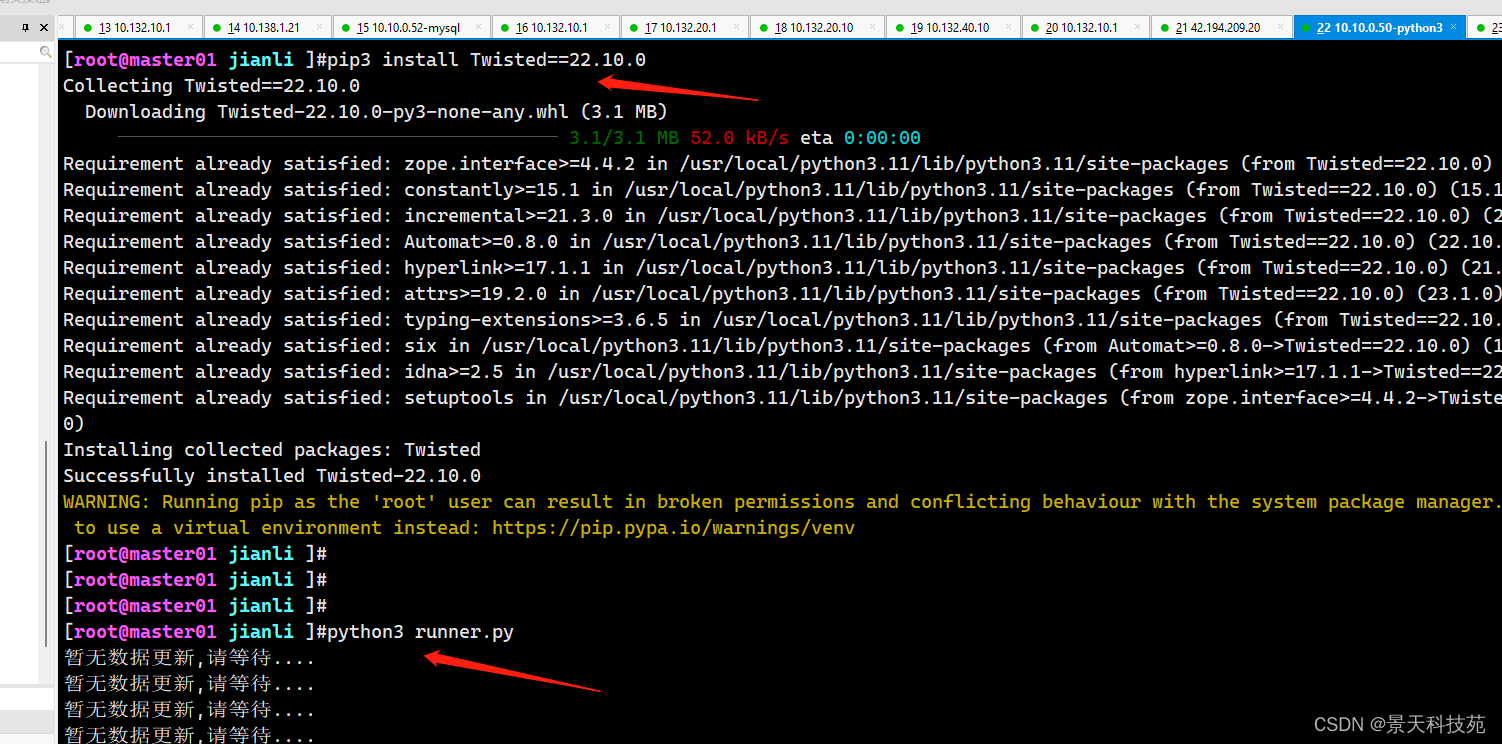The image size is (1502, 744).
Task: Close the 19 10.132.40.10 tab
Action: [1009, 27]
